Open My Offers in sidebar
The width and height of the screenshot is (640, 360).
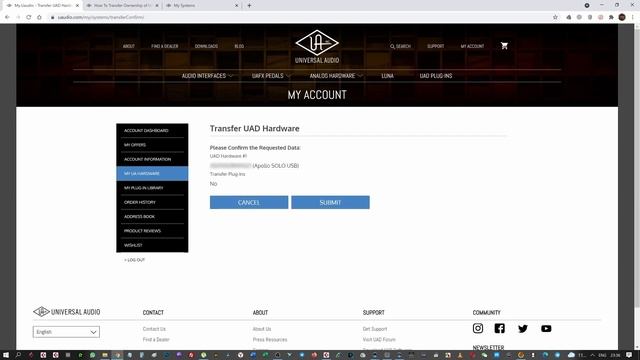pos(152,145)
